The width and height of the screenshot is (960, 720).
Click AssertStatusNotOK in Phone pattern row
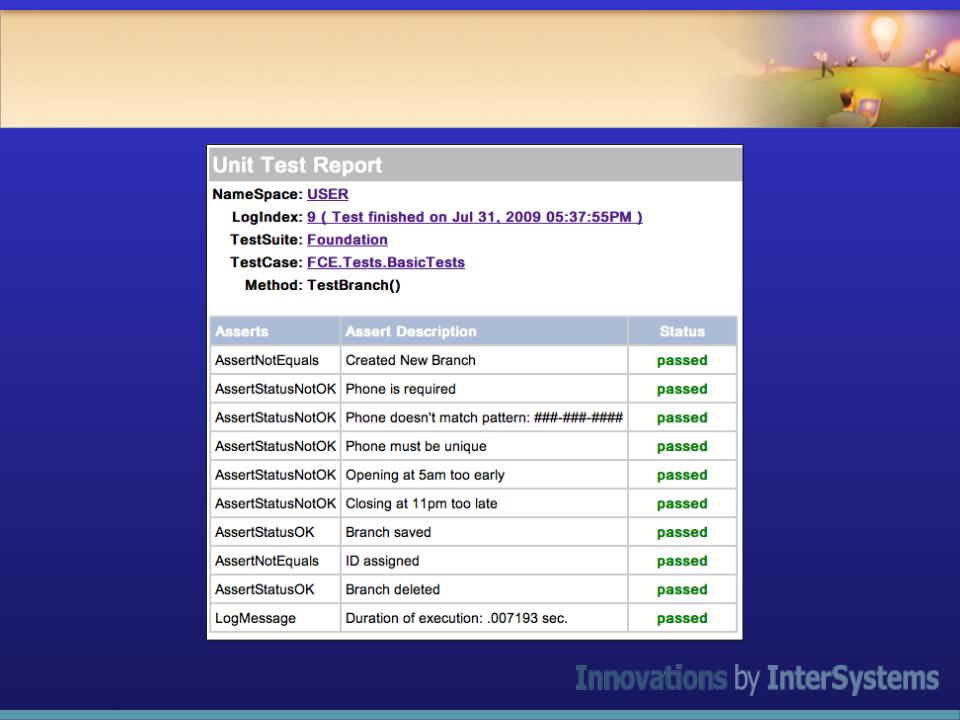(x=275, y=418)
